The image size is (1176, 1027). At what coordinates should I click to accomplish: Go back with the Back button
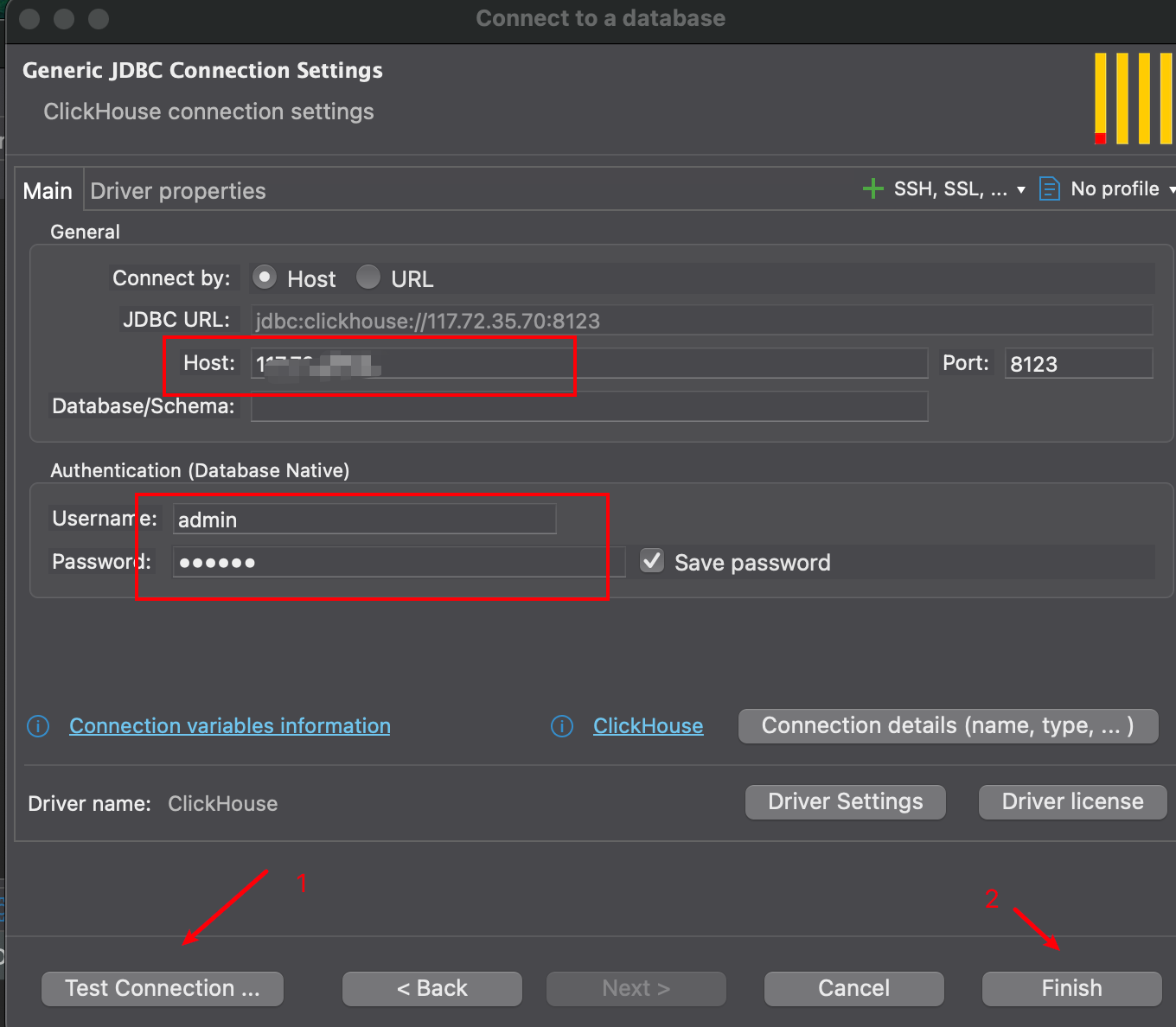[432, 988]
